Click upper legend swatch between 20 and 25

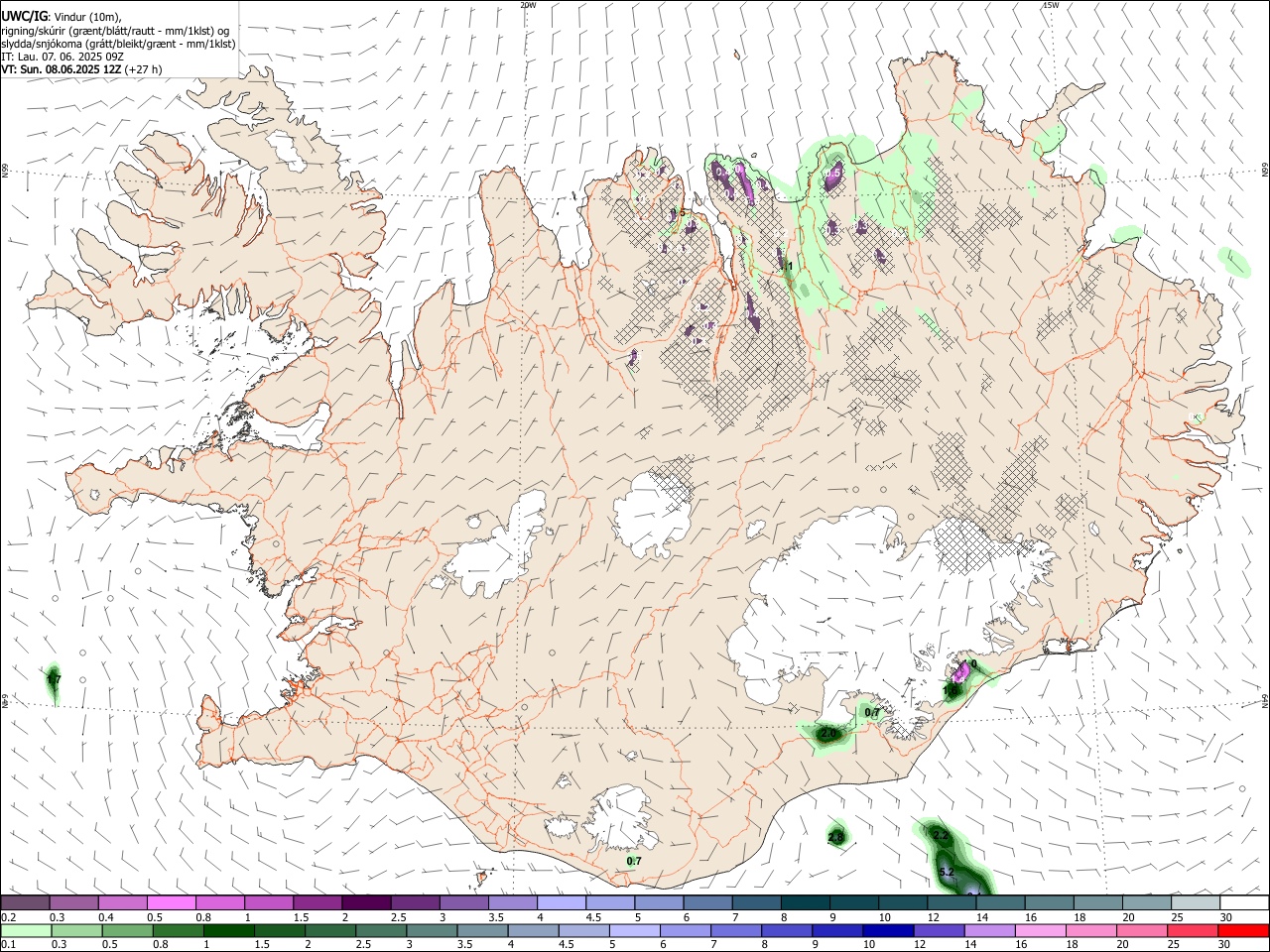(1146, 903)
